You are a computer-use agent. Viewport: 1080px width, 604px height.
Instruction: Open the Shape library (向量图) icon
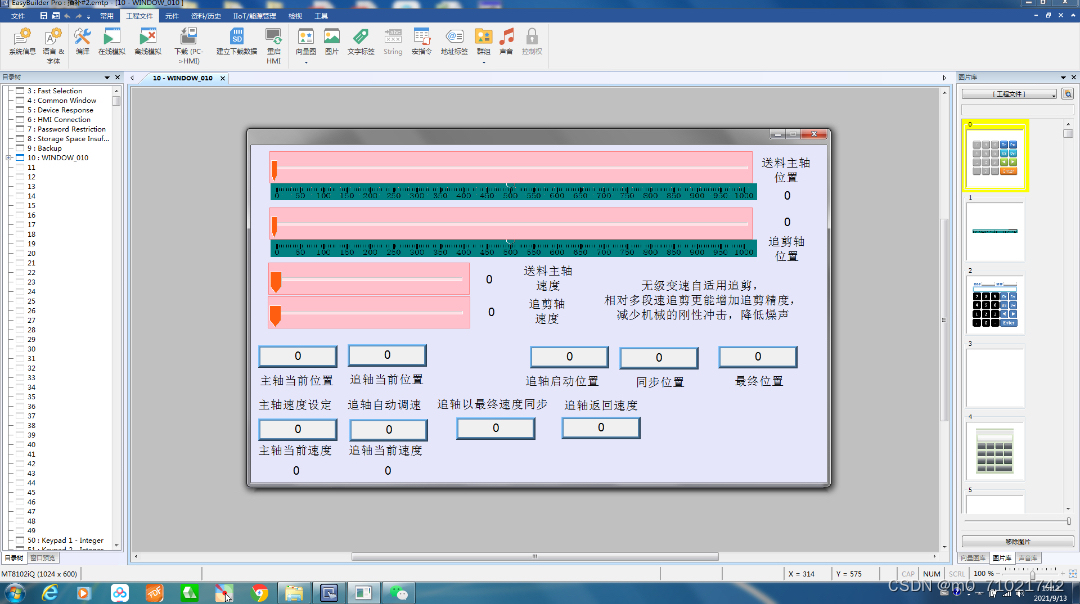pos(306,40)
